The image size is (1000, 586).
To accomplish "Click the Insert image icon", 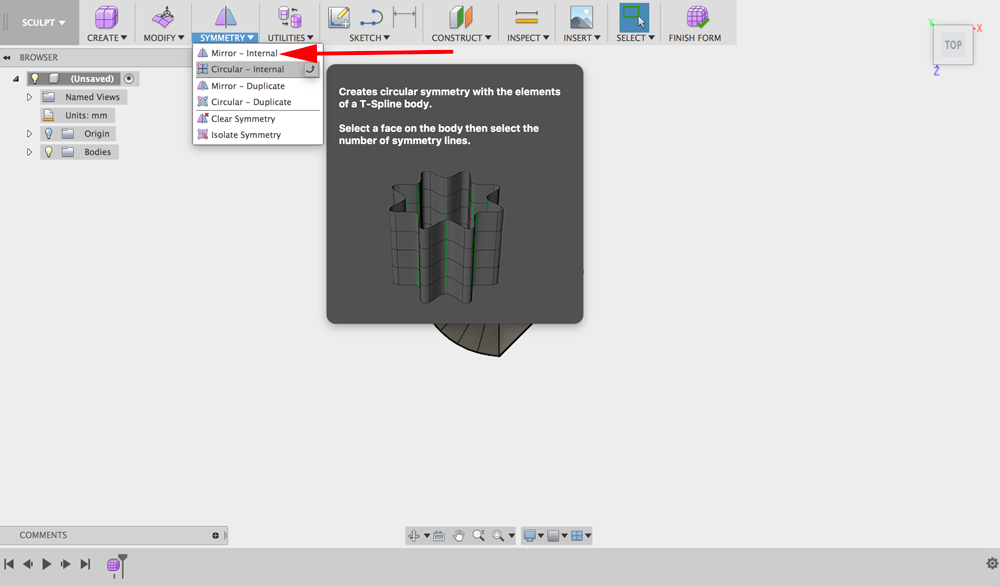I will (x=581, y=17).
